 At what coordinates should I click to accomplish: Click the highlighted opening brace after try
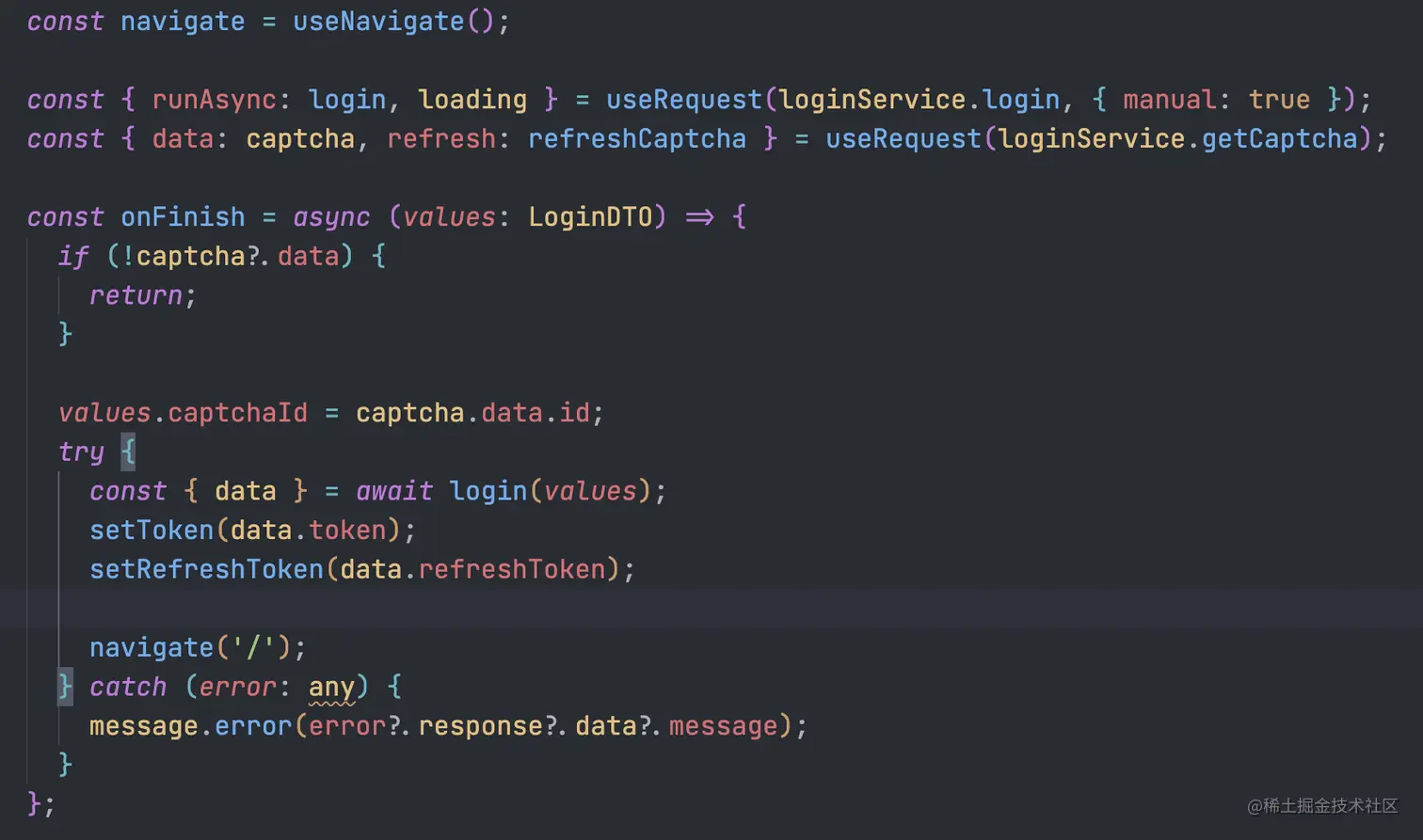pyautogui.click(x=128, y=452)
